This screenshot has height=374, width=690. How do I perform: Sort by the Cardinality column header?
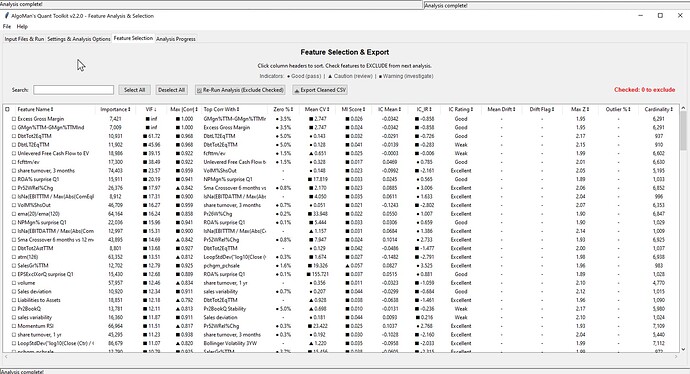658,109
